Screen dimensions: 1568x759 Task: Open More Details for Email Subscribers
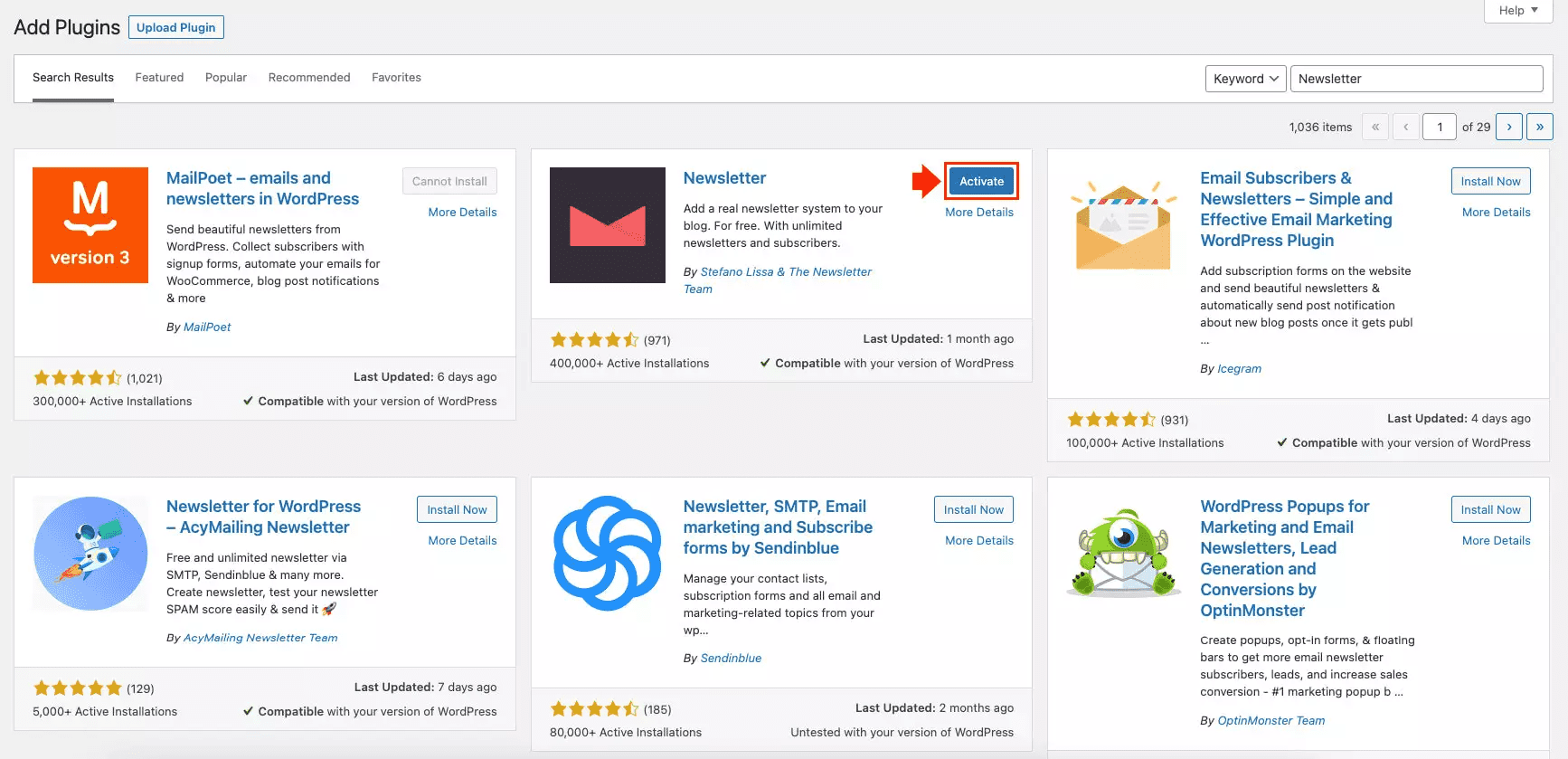1497,212
